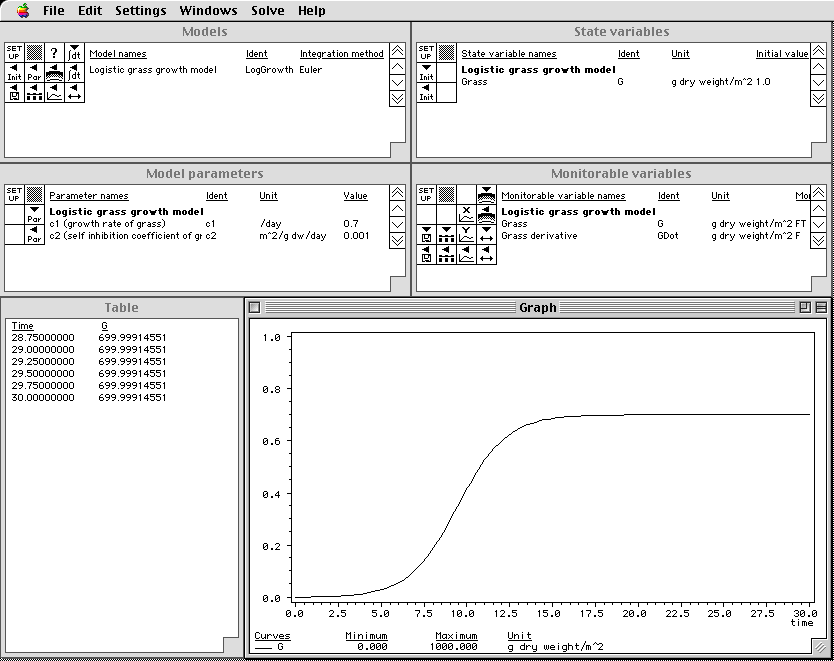Step the Models list down one line
Viewport: 834px width, 661px height.
[x=397, y=82]
